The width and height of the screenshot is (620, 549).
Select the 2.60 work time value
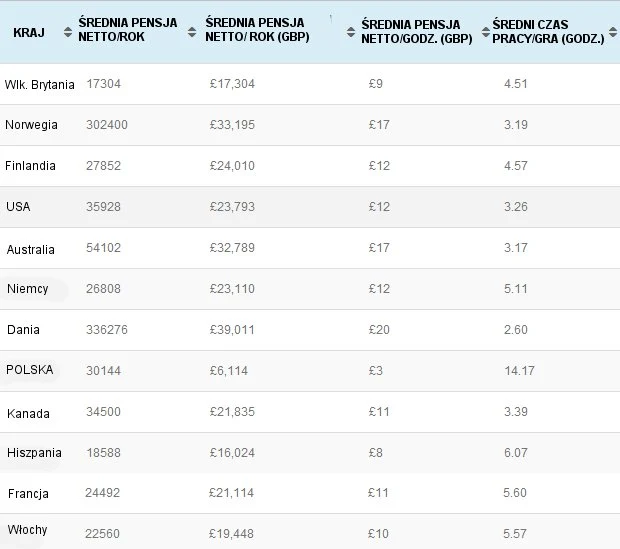coord(516,329)
